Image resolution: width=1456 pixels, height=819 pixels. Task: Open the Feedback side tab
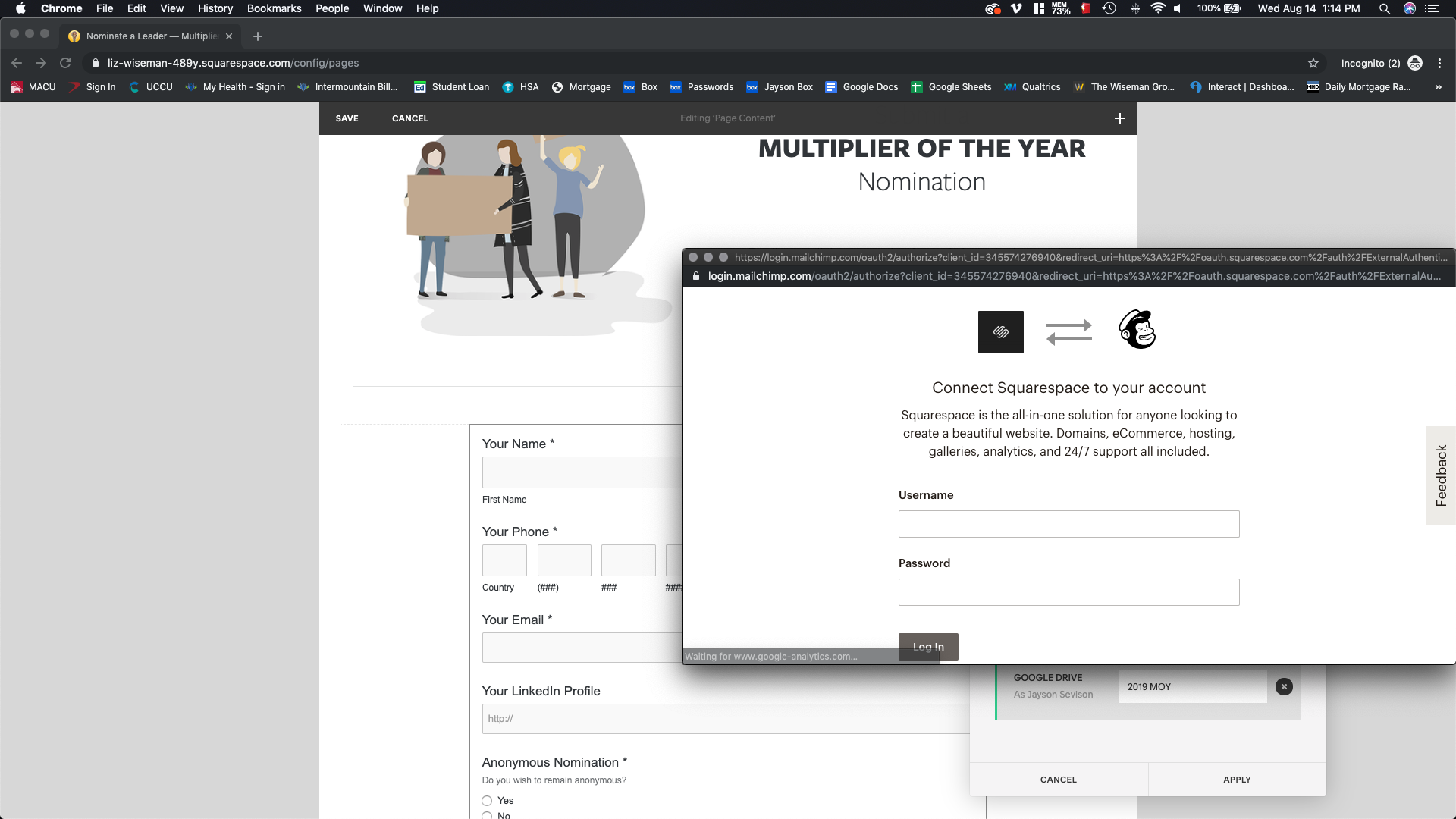tap(1441, 475)
